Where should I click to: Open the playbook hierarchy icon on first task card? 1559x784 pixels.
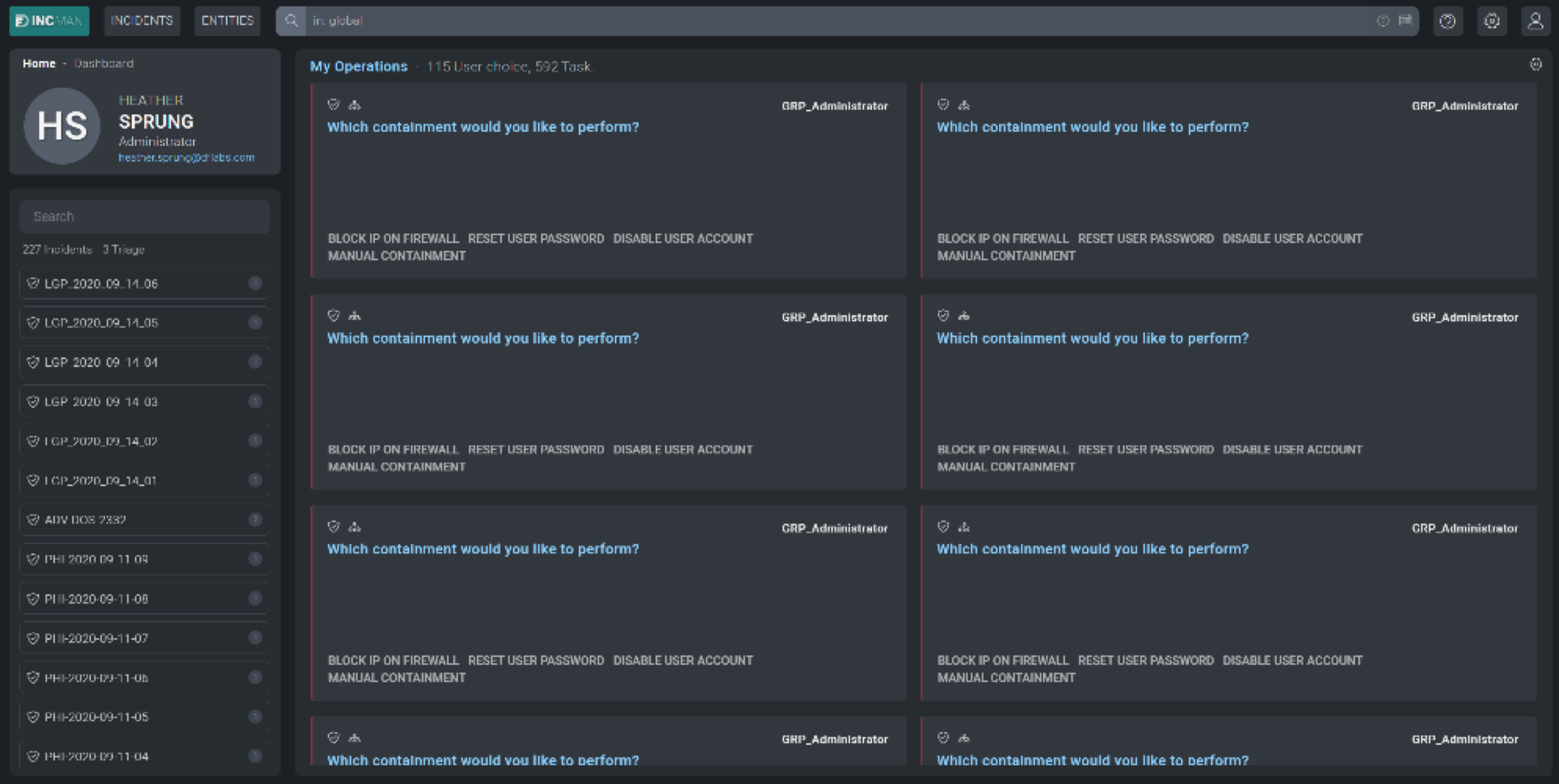coord(354,104)
